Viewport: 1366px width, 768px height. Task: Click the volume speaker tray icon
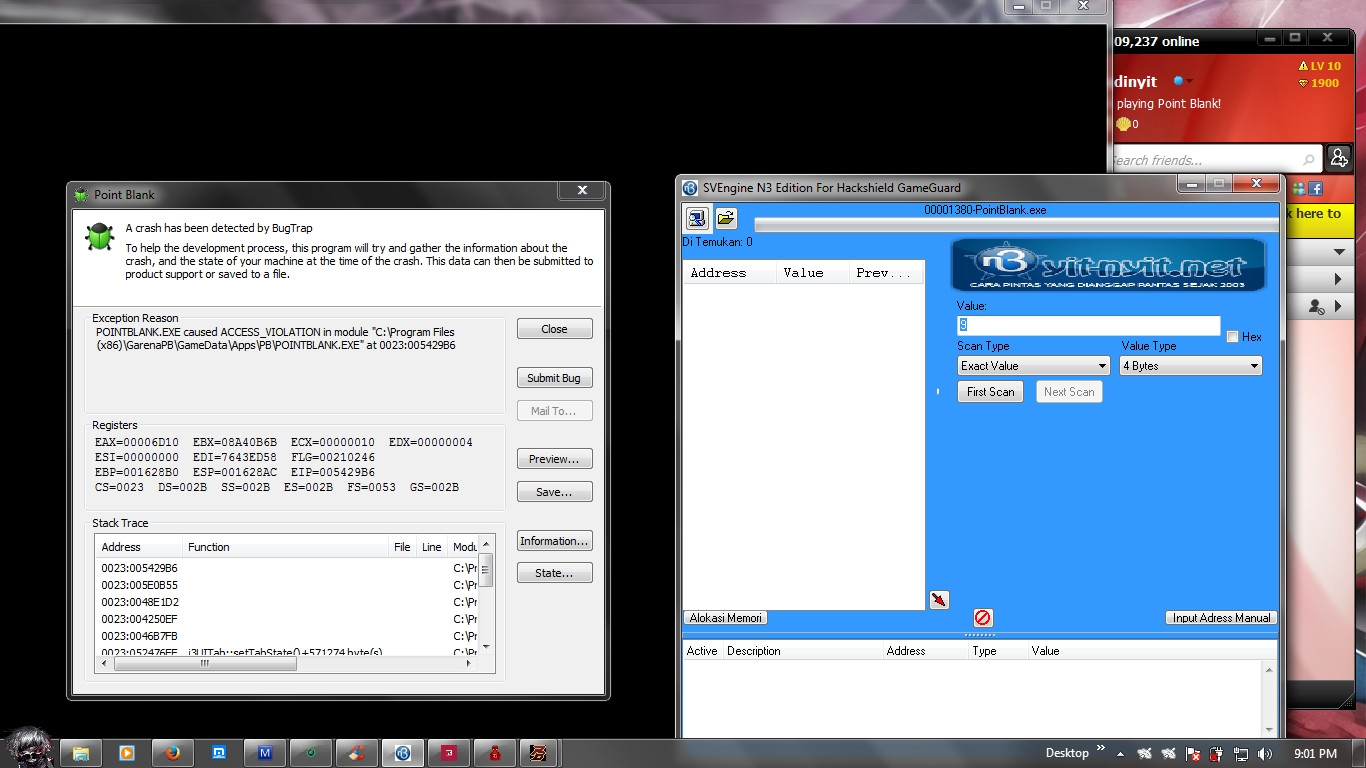(1265, 754)
